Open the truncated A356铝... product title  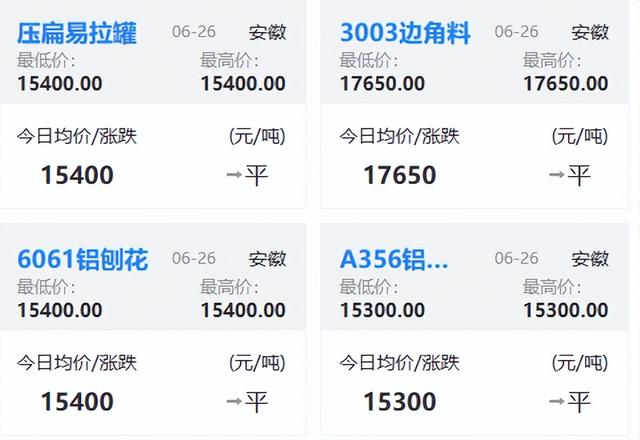394,260
